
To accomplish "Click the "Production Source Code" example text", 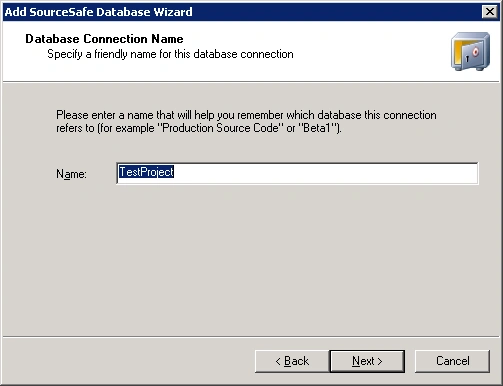I will 222,128.
